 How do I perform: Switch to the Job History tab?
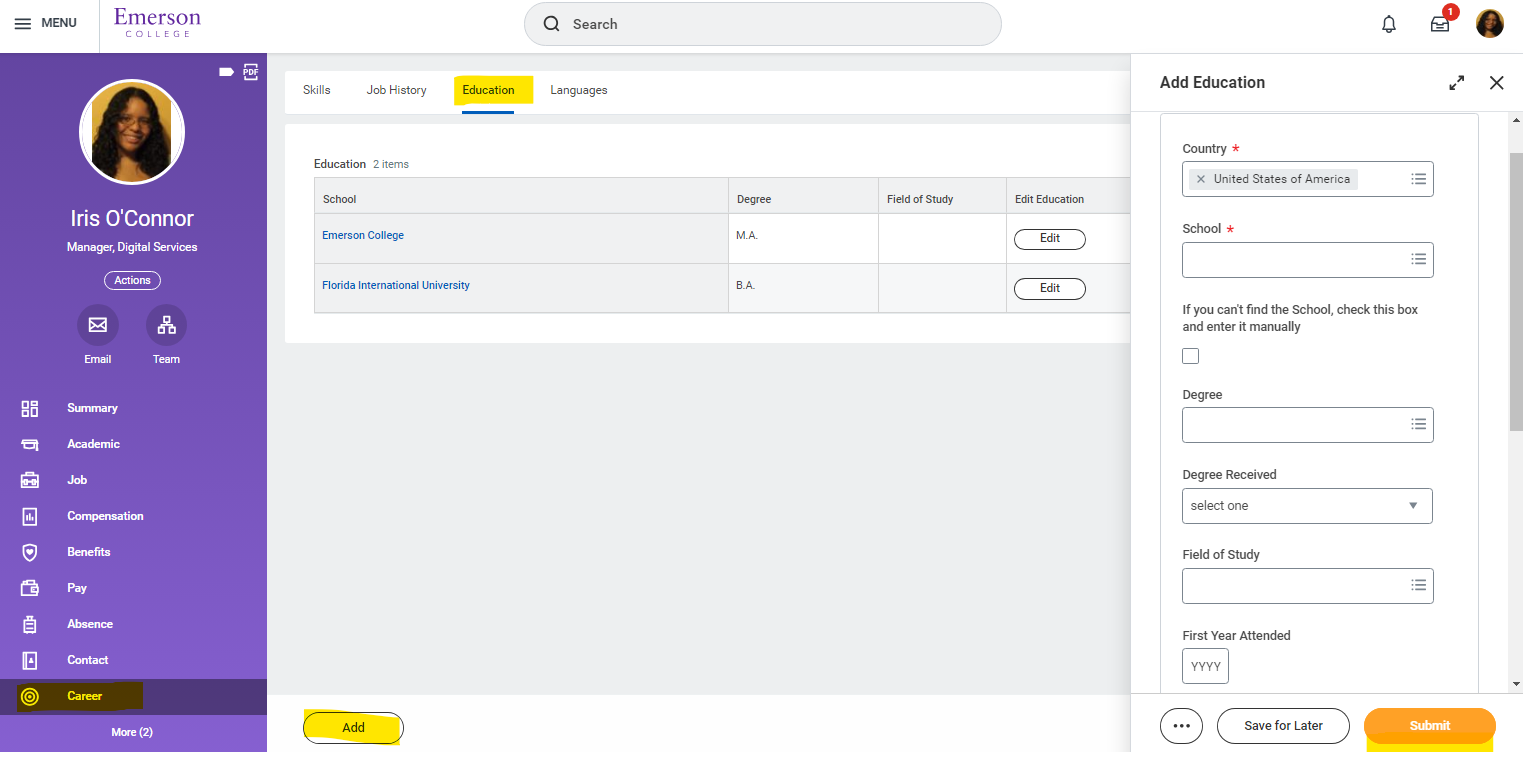pyautogui.click(x=396, y=90)
